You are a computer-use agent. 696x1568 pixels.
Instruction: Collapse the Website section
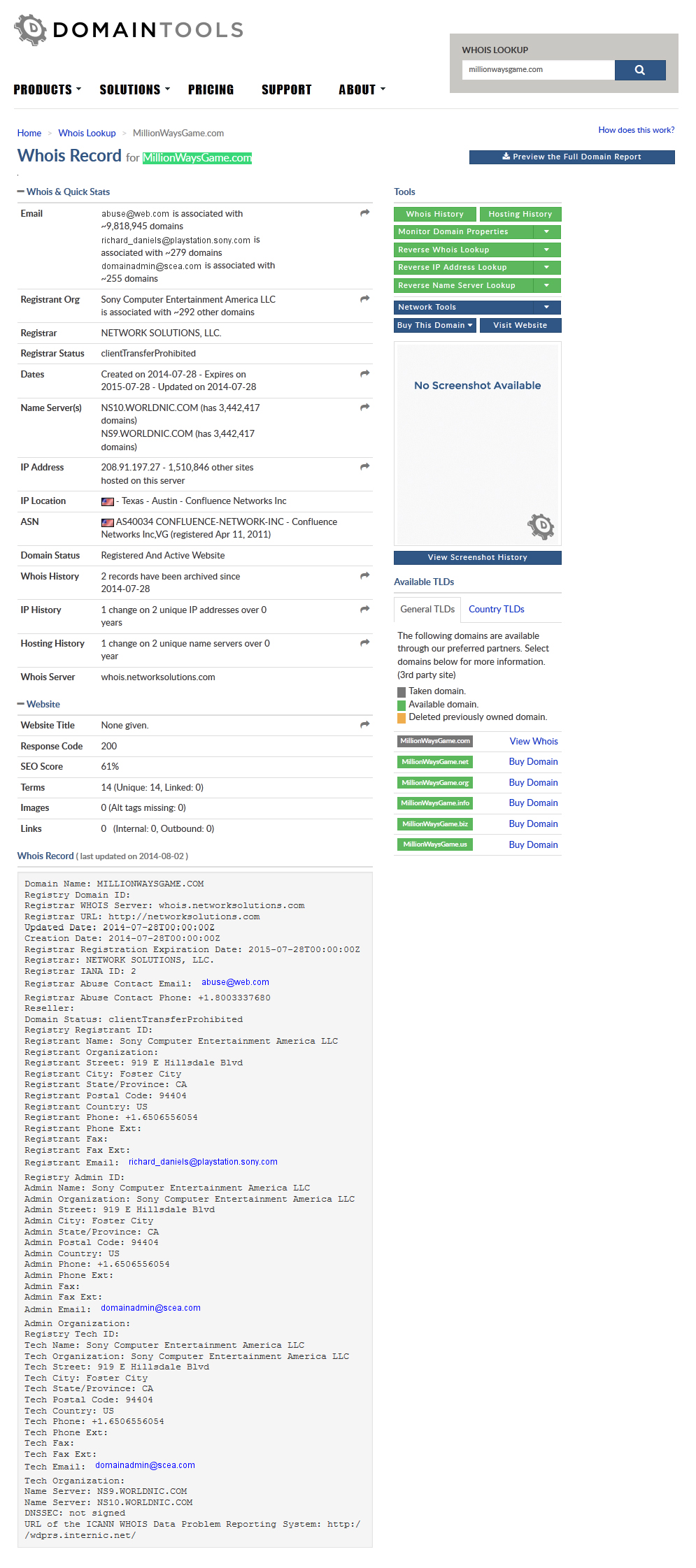[21, 704]
